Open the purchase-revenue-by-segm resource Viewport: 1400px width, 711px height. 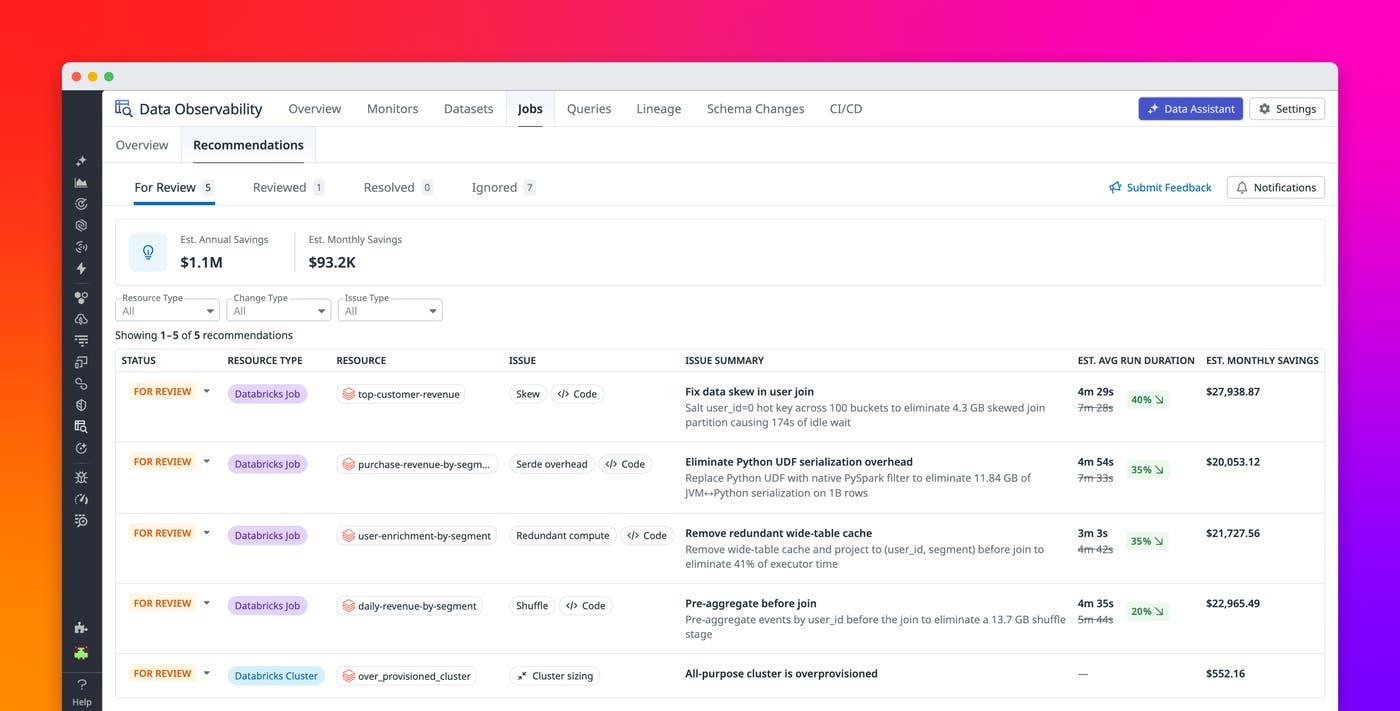click(x=417, y=464)
